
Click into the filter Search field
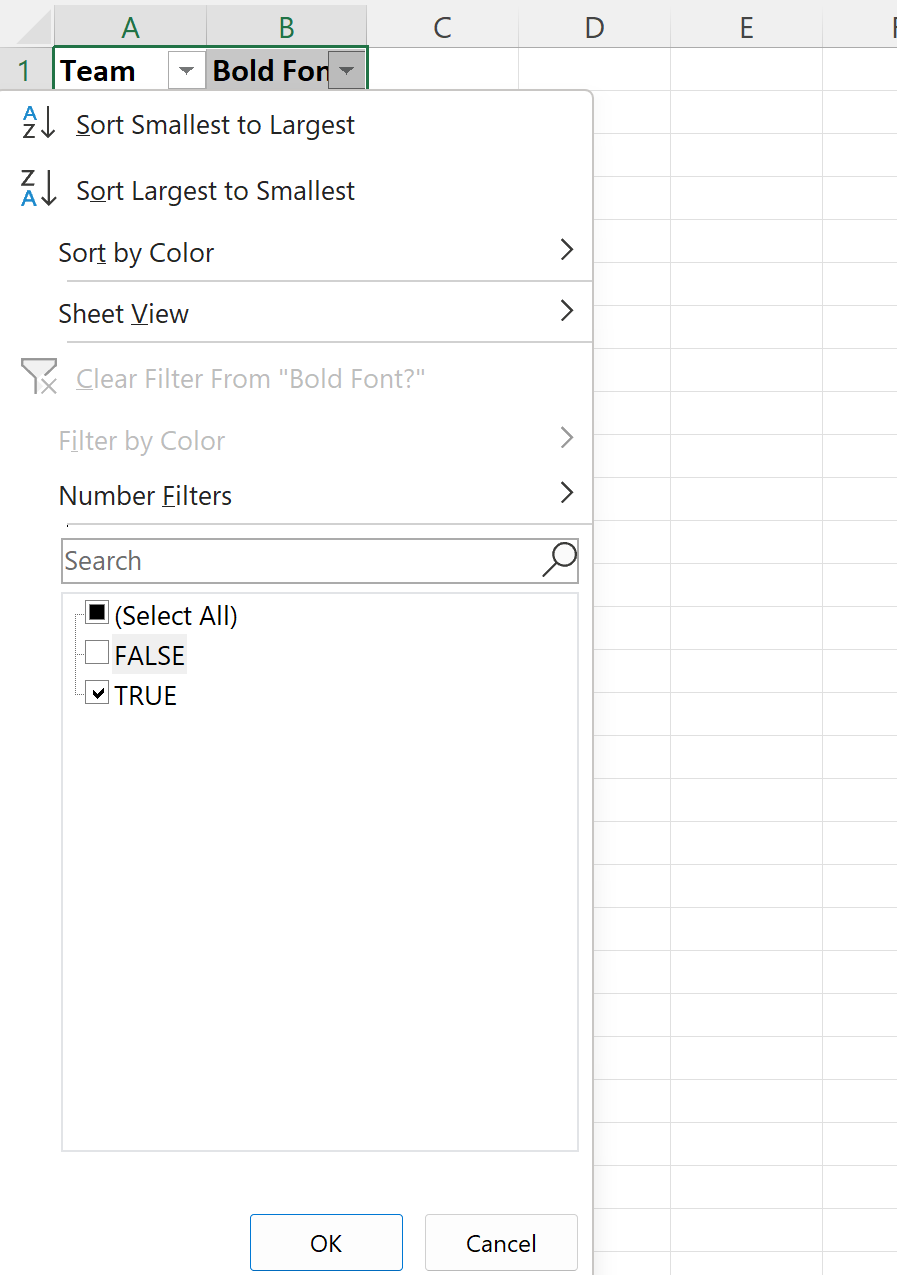coord(300,561)
